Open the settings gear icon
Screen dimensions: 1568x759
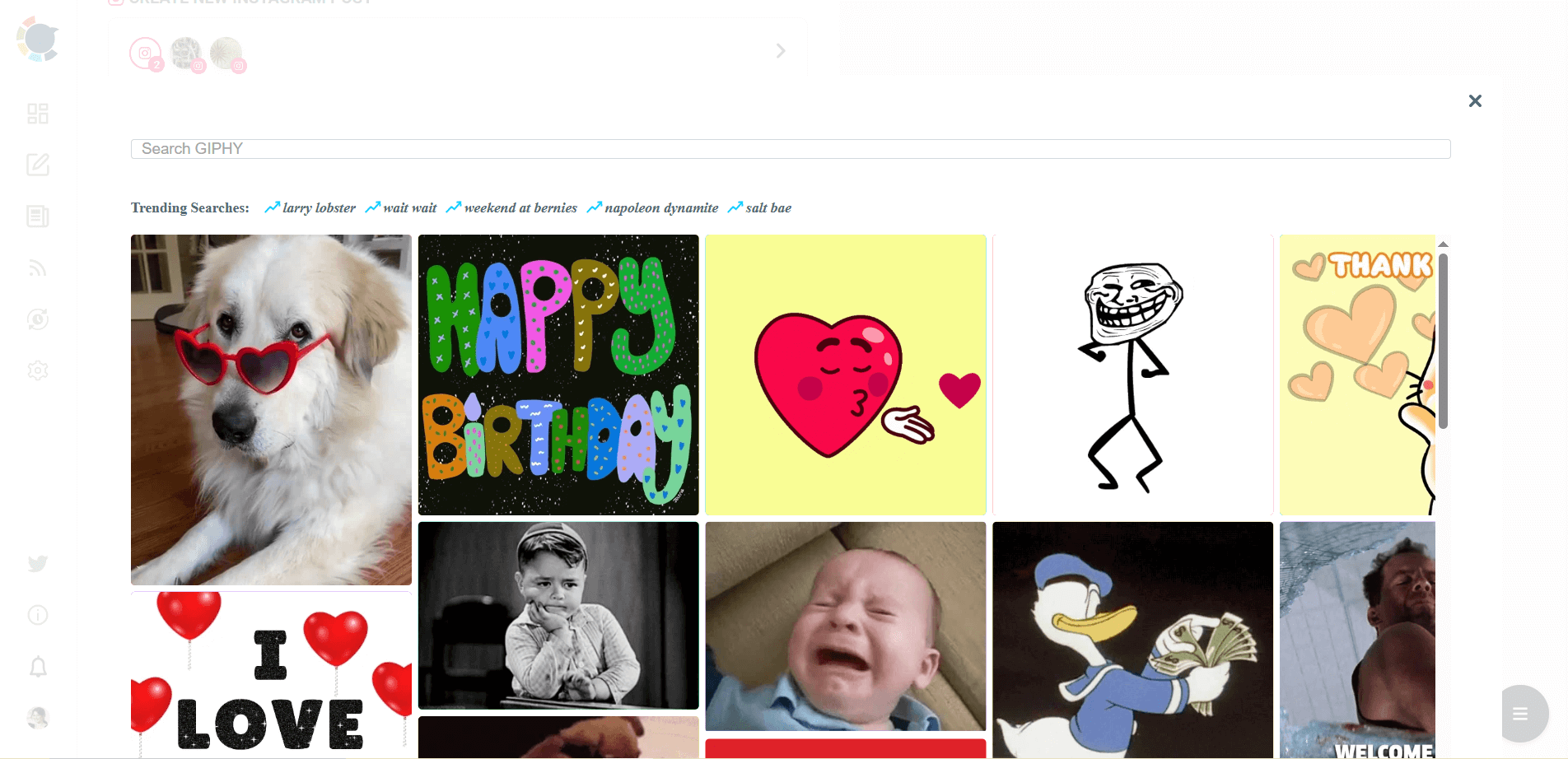click(38, 370)
